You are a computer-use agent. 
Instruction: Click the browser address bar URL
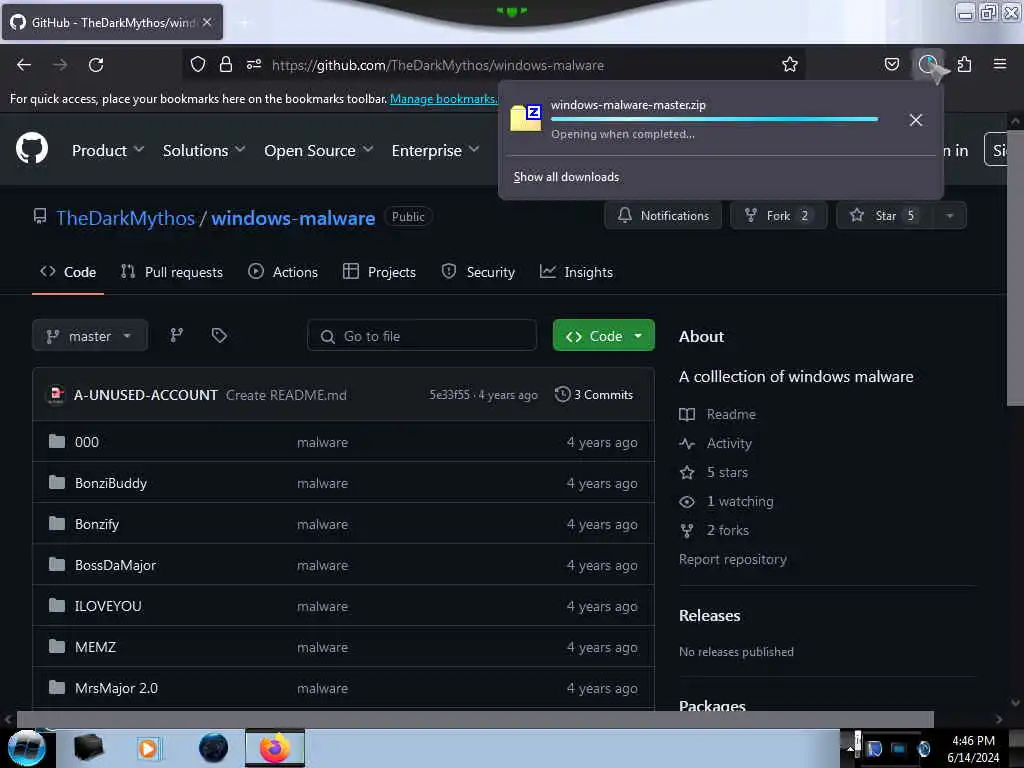tap(438, 65)
